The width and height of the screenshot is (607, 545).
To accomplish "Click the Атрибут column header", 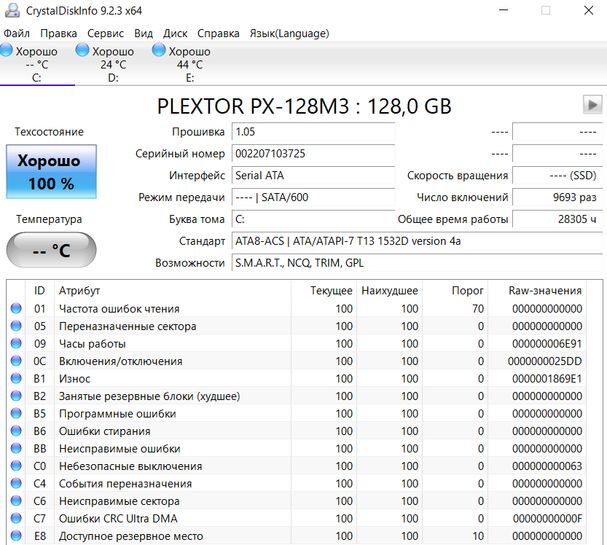I will 79,290.
